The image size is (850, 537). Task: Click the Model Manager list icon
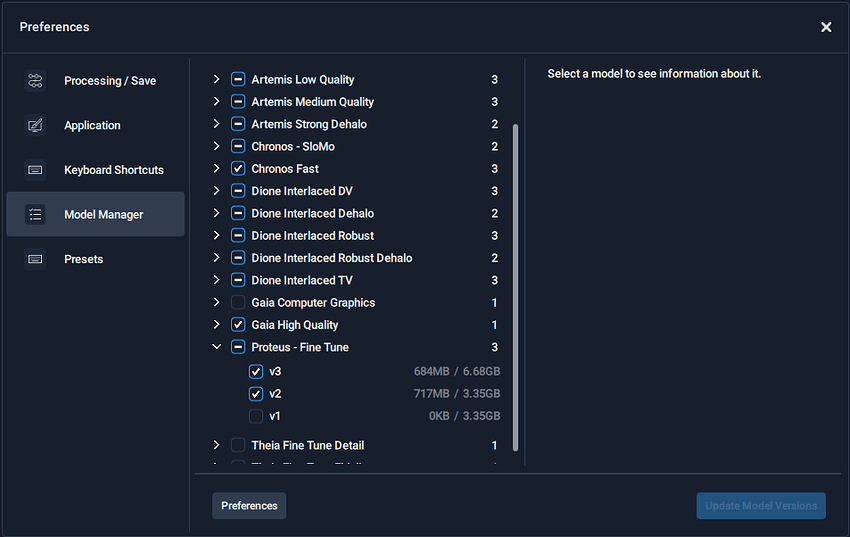pos(35,215)
